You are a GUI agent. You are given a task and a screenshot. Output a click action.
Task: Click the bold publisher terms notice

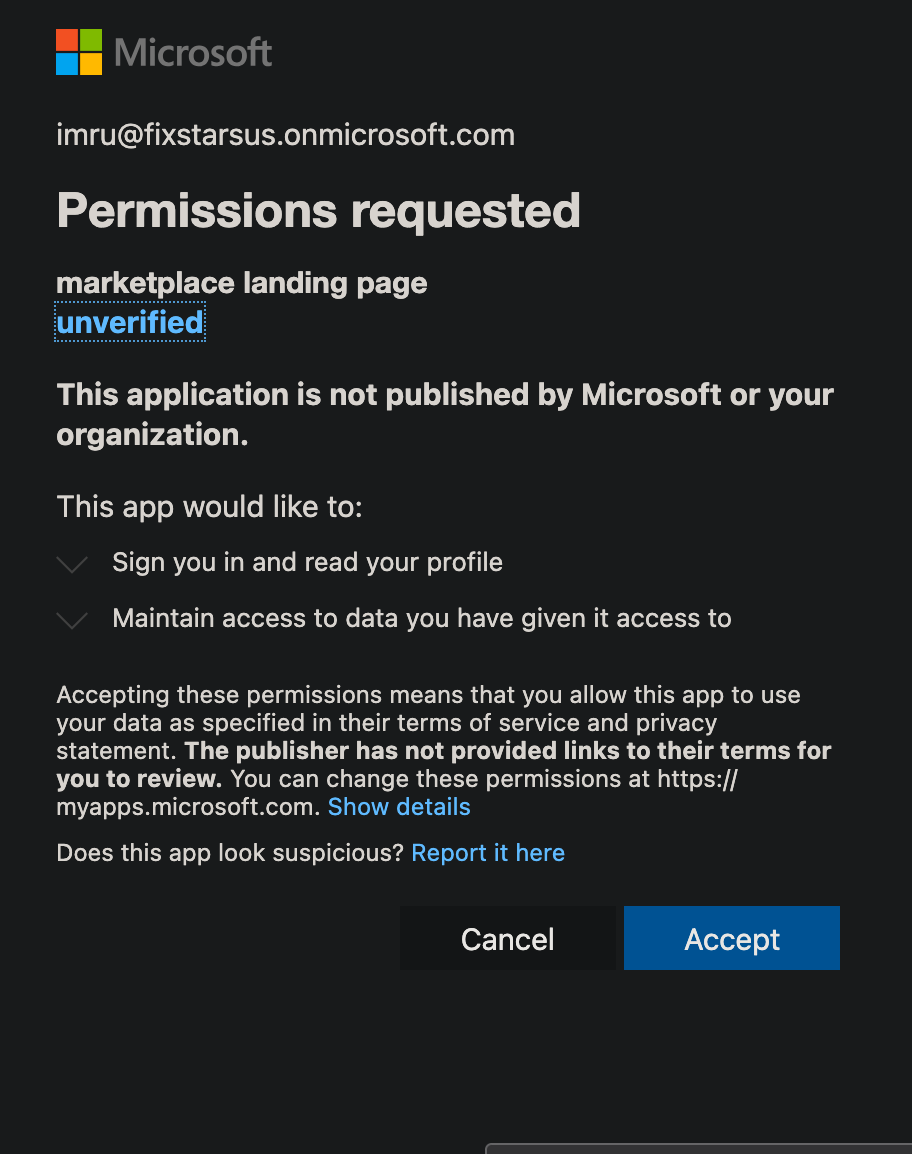pyautogui.click(x=508, y=750)
